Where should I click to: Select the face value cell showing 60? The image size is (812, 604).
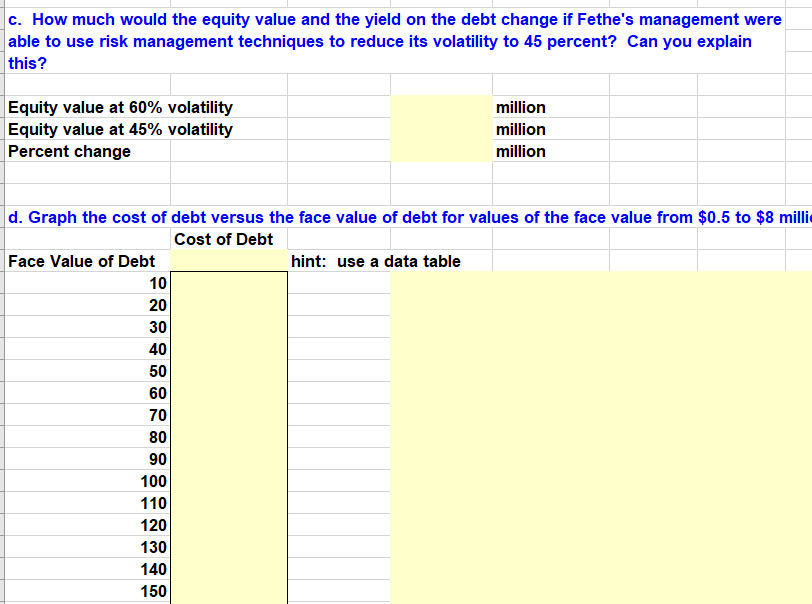88,393
